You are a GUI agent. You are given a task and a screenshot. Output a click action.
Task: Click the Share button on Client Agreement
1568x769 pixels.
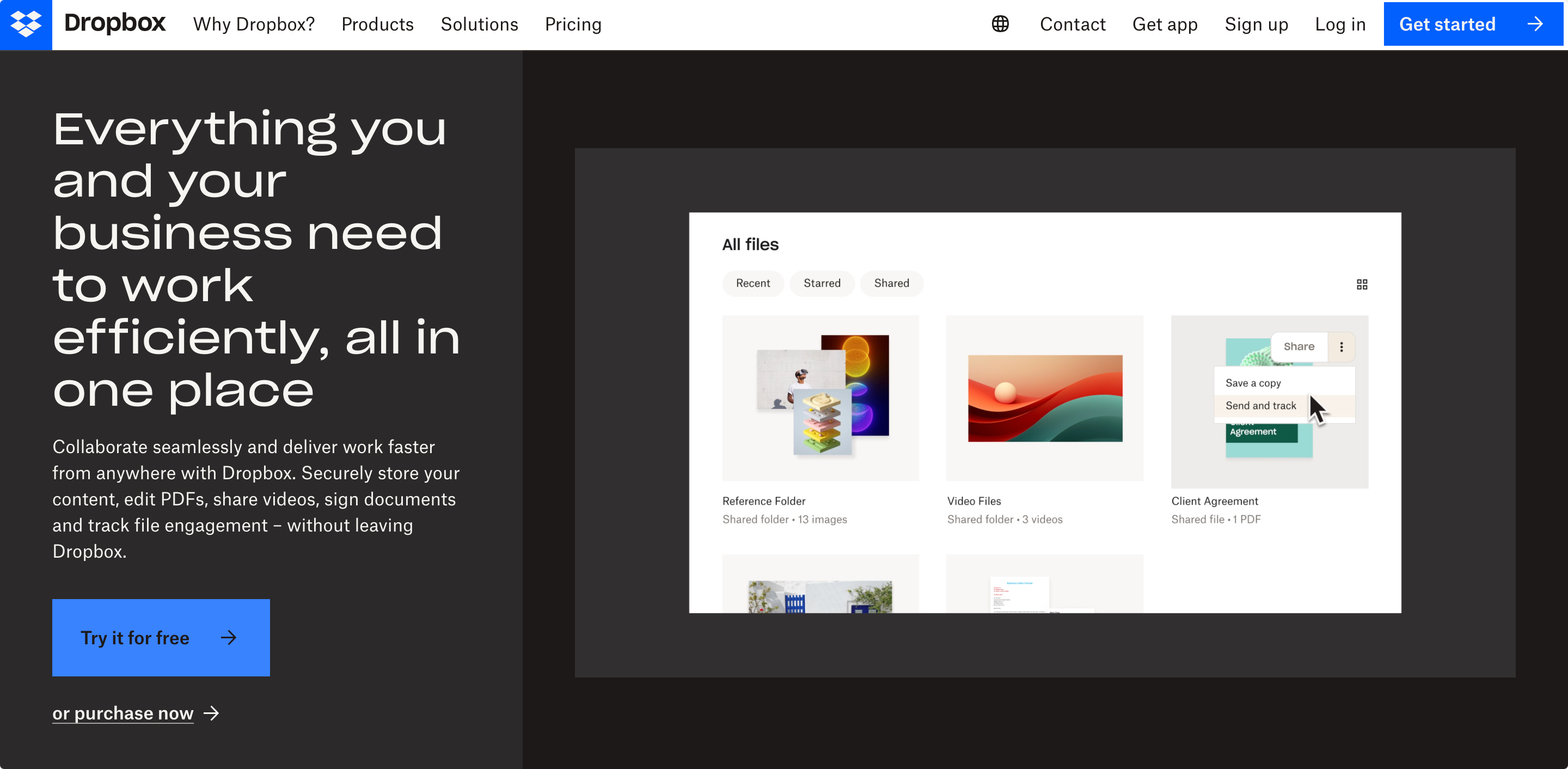pyautogui.click(x=1299, y=346)
